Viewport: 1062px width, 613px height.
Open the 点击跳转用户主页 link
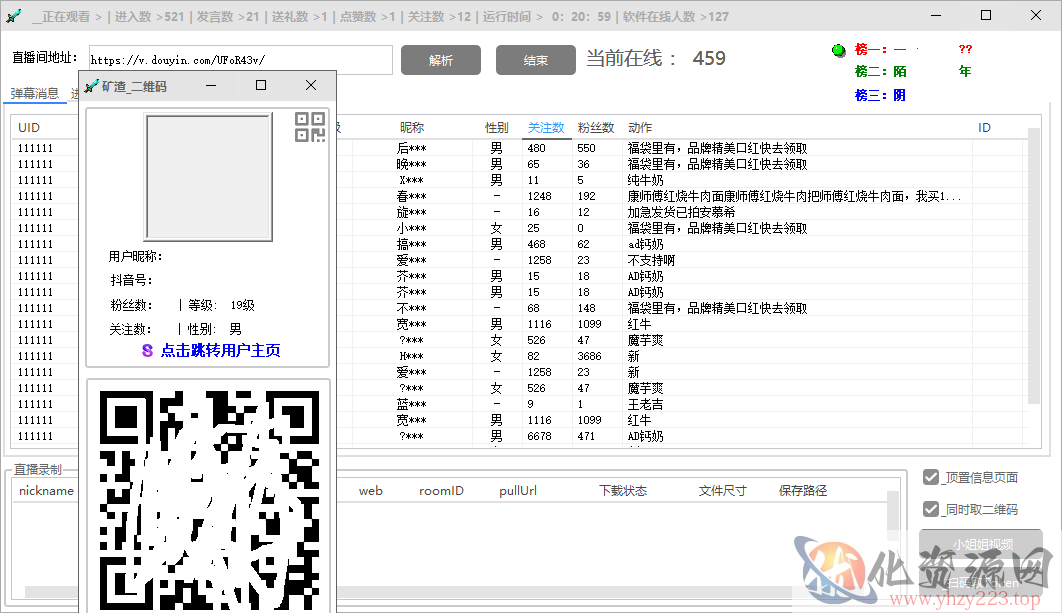[x=220, y=350]
